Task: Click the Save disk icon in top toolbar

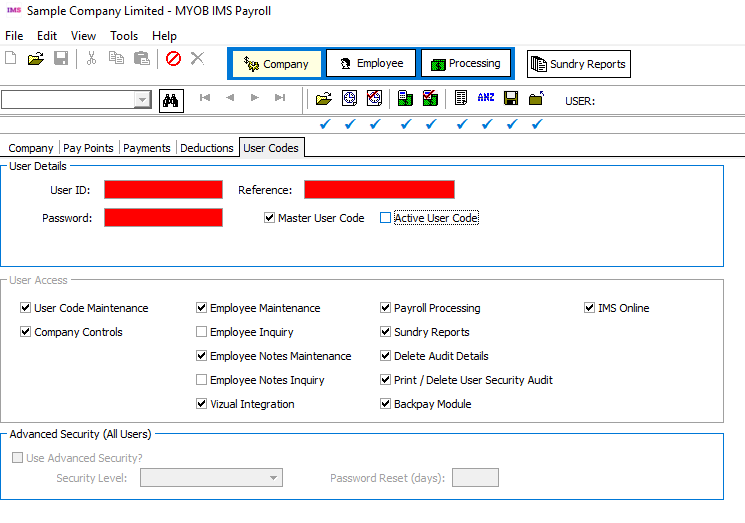Action: [61, 58]
